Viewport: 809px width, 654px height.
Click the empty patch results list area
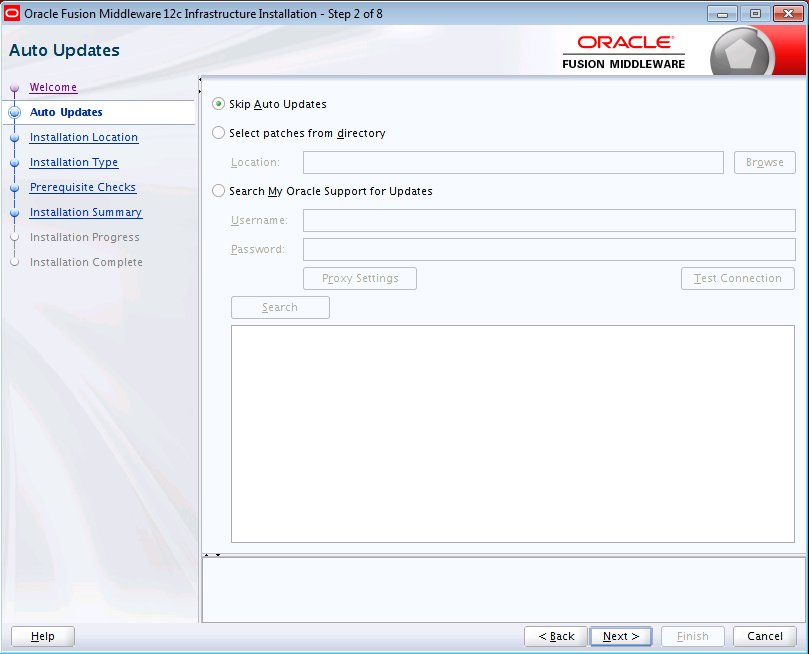click(513, 434)
